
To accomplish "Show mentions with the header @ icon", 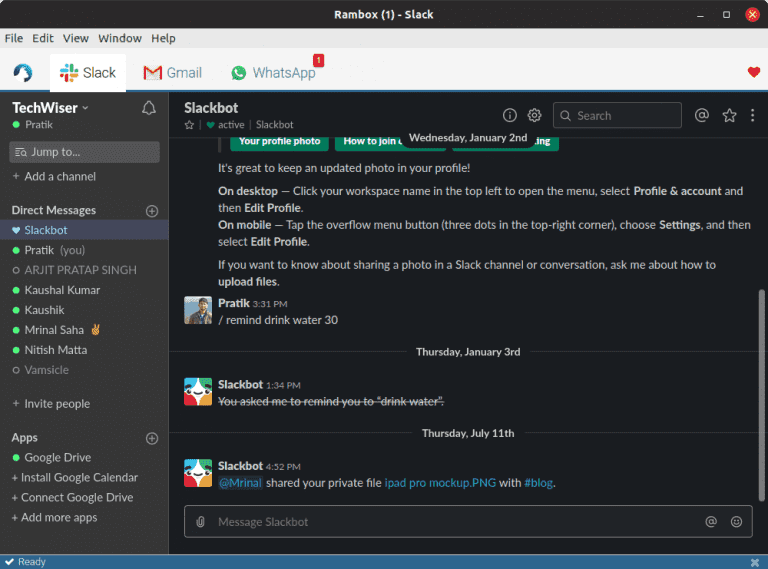I will click(x=701, y=115).
